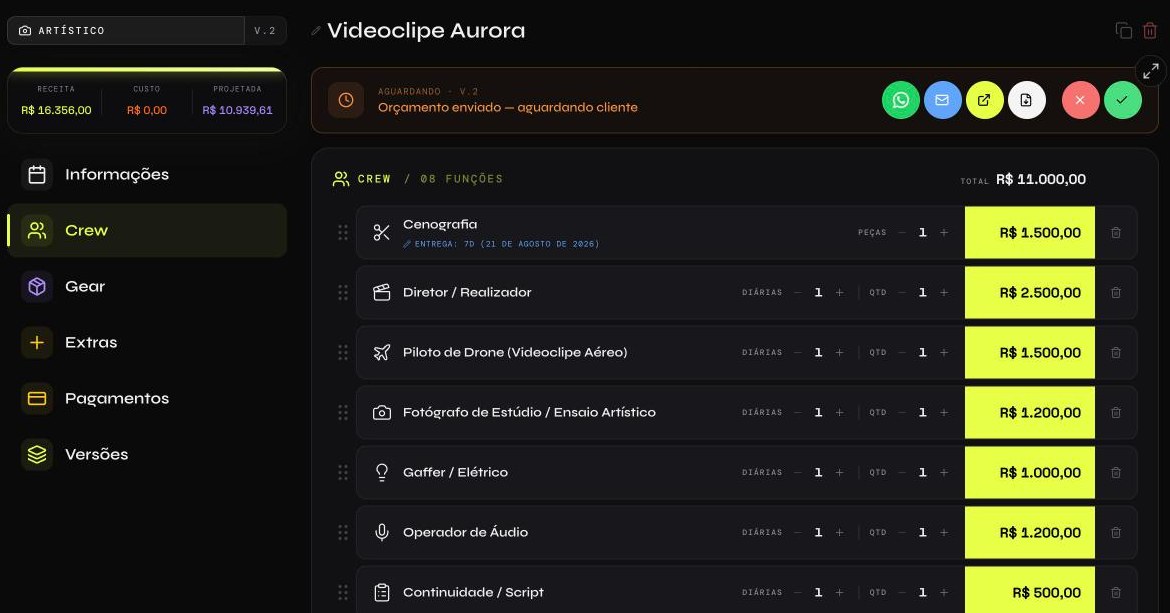Open Gear section
Viewport: 1170px width, 613px height.
[x=147, y=286]
